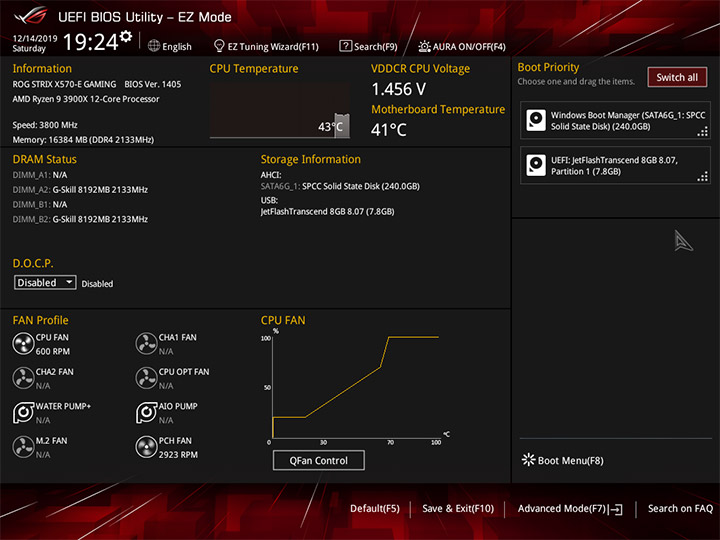This screenshot has width=720, height=540.
Task: Click the DIMM_B1 N/A entry
Action: coord(40,204)
